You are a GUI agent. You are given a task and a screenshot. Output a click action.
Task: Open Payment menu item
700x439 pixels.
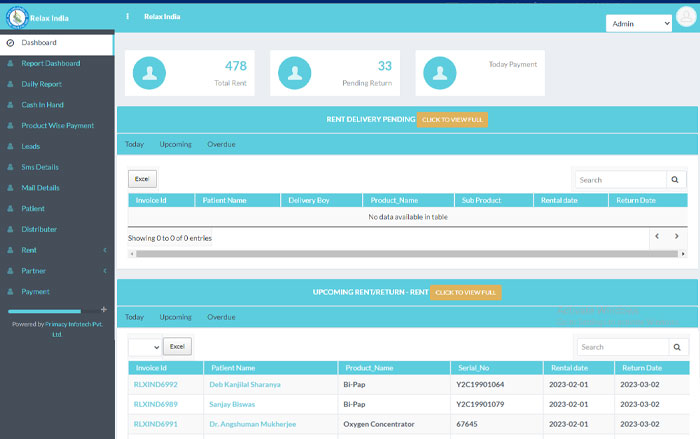coord(35,292)
